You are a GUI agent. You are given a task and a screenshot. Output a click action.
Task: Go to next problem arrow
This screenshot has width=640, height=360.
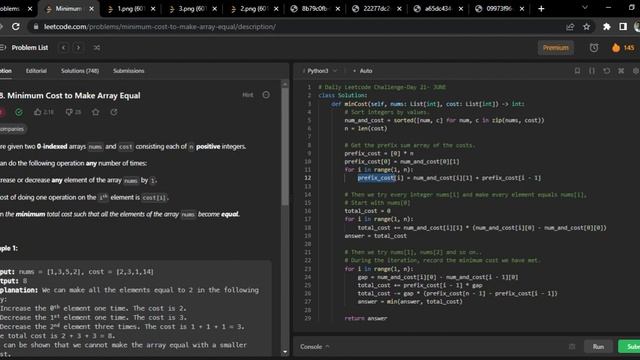[78, 48]
